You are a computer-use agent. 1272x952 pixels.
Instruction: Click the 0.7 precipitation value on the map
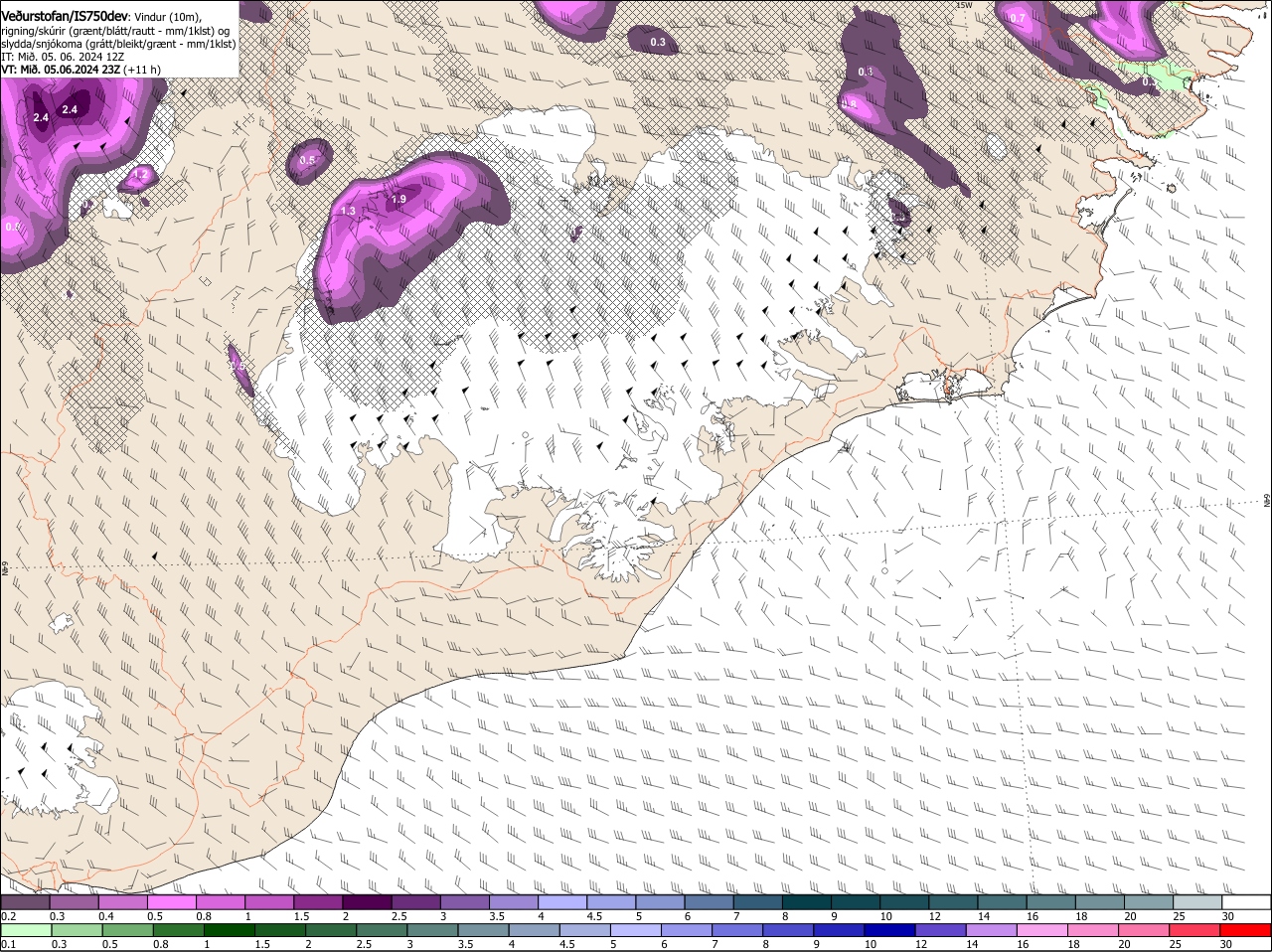(x=1018, y=18)
